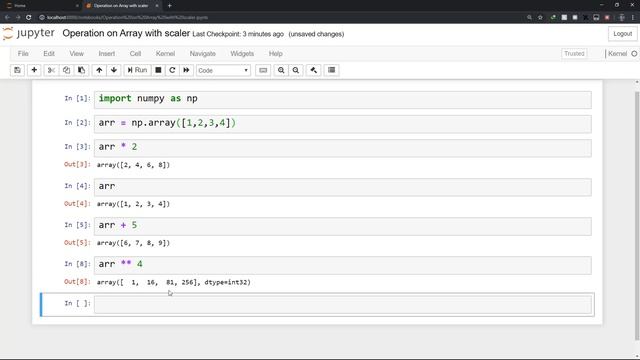Restart kernel and rerun all with fast-forward icon
Image resolution: width=640 pixels, height=360 pixels.
tap(186, 70)
